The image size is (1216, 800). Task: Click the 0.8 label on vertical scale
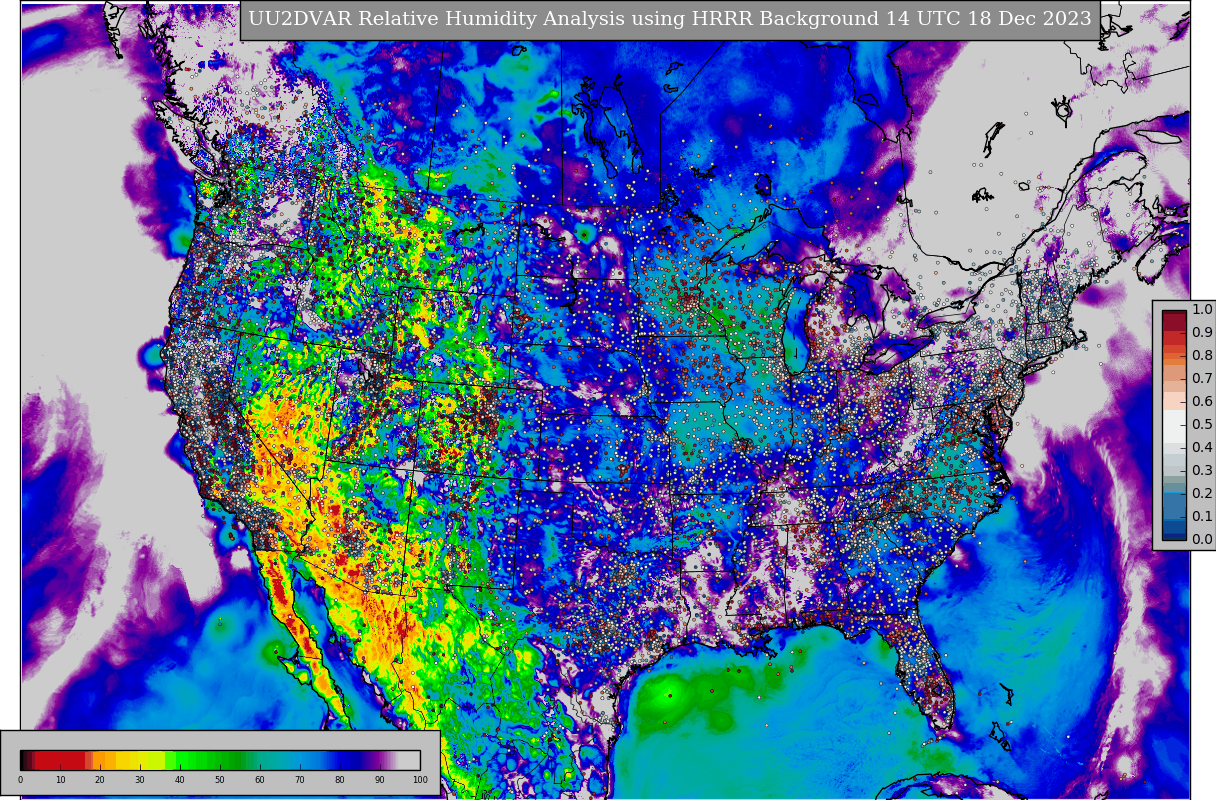click(x=1202, y=355)
